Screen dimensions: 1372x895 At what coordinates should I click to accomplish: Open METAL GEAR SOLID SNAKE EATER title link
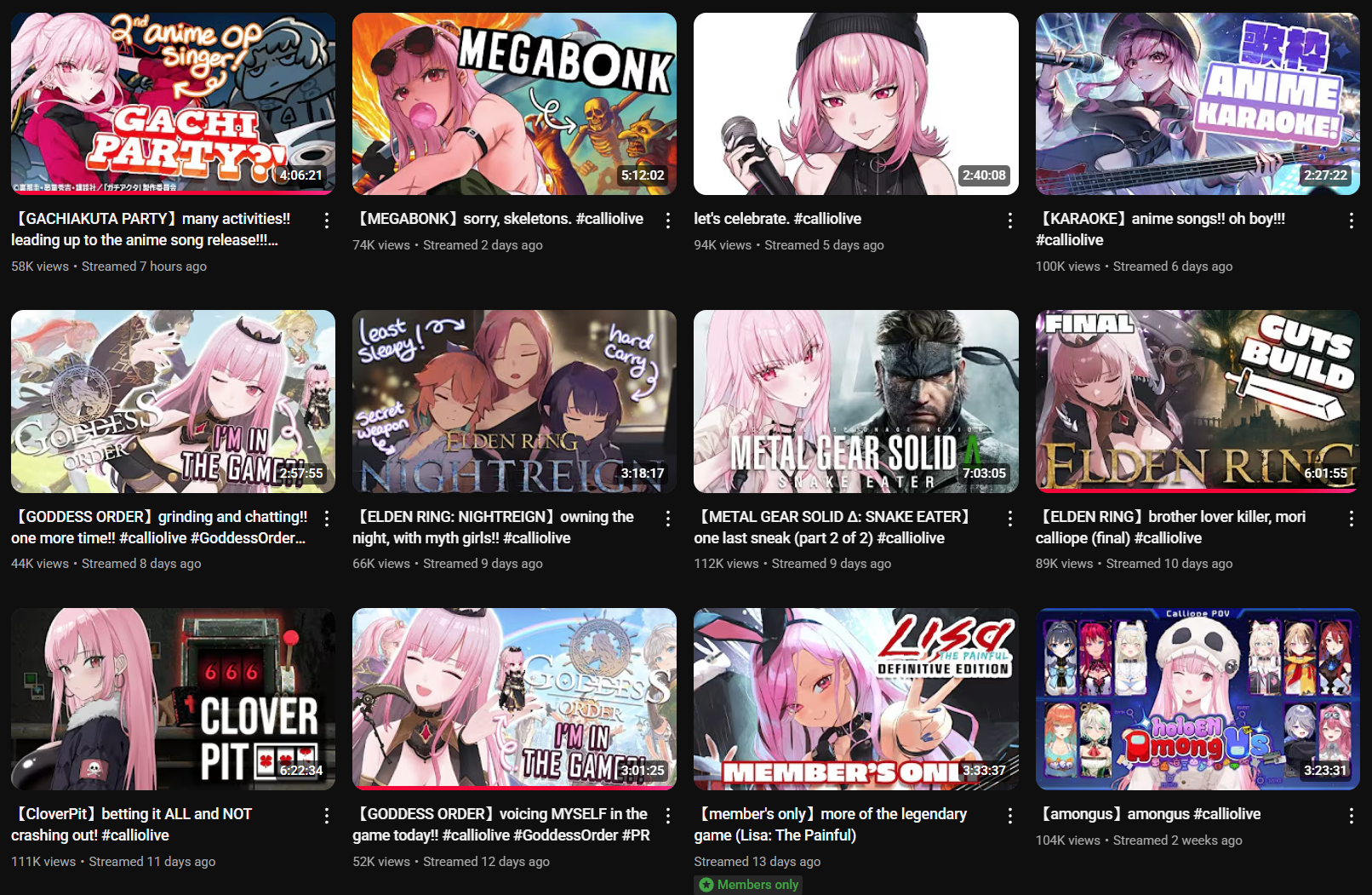831,527
